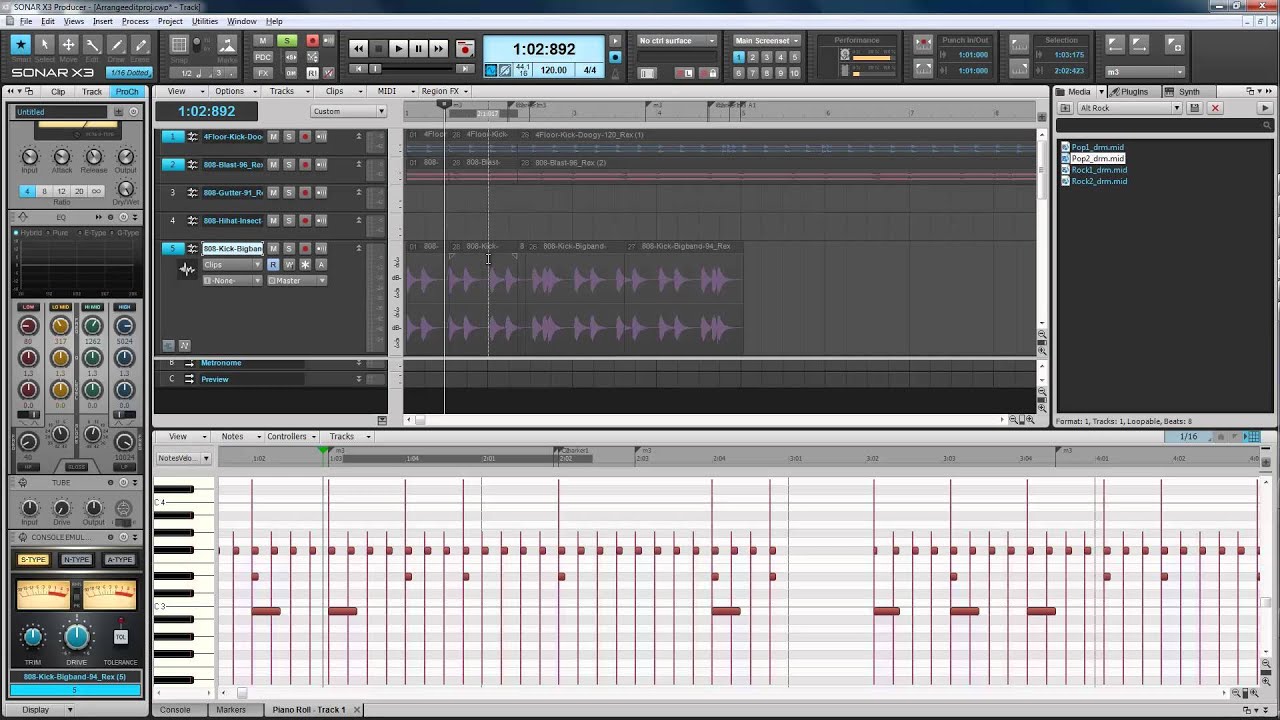Solo track 2 808-Blast
The height and width of the screenshot is (720, 1280).
point(289,165)
